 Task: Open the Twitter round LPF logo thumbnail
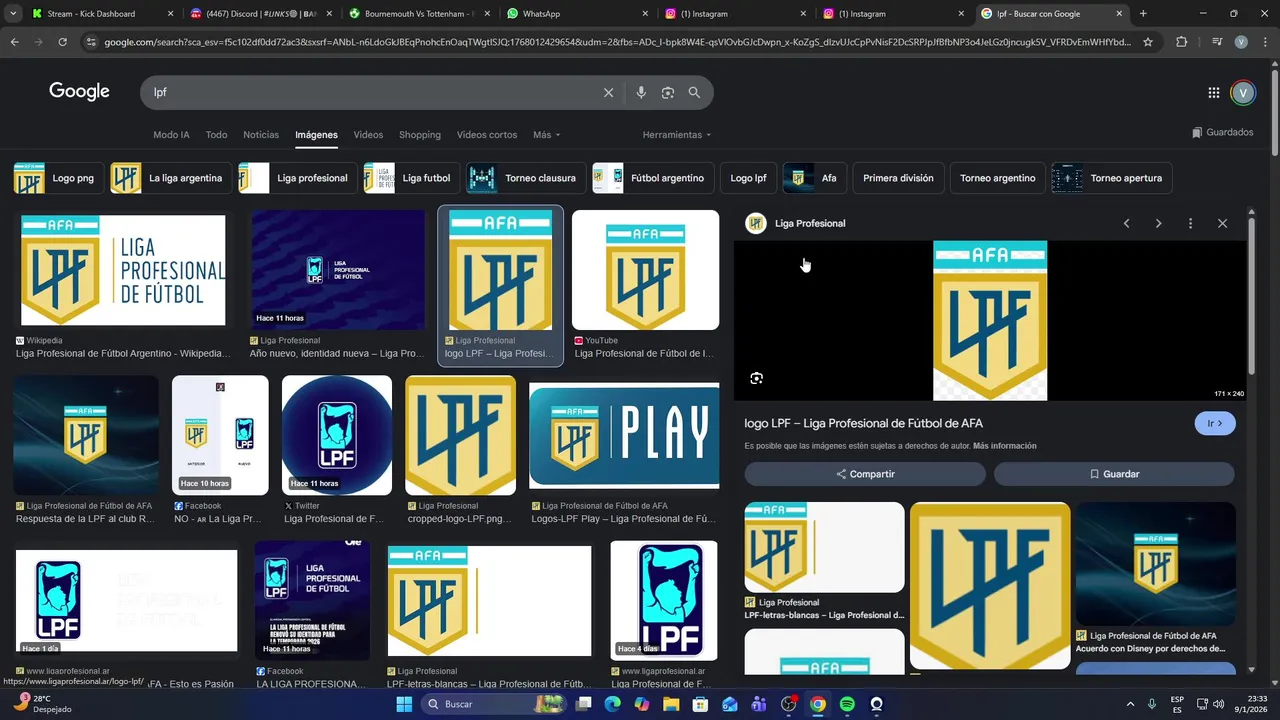point(337,435)
